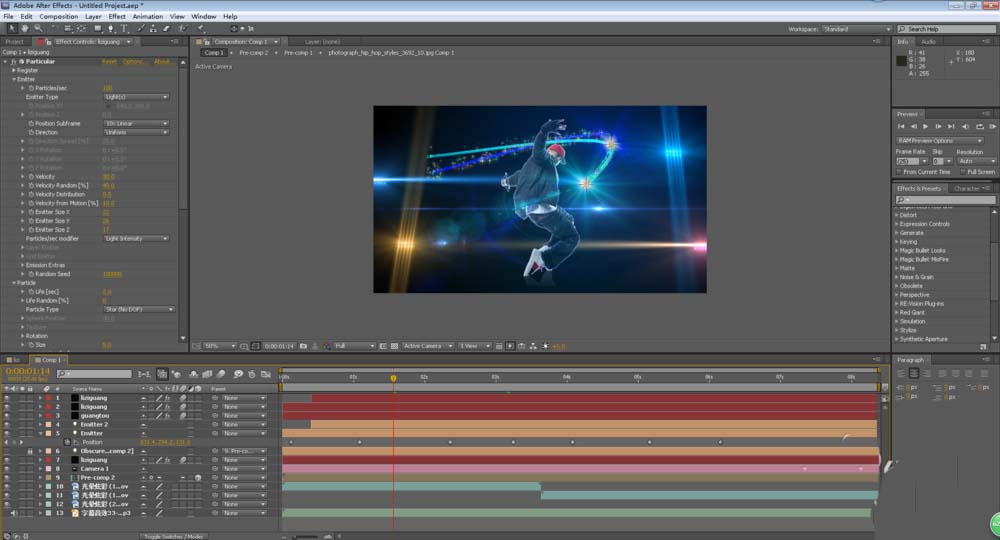Select the Puppet Pin tool

(x=202, y=29)
